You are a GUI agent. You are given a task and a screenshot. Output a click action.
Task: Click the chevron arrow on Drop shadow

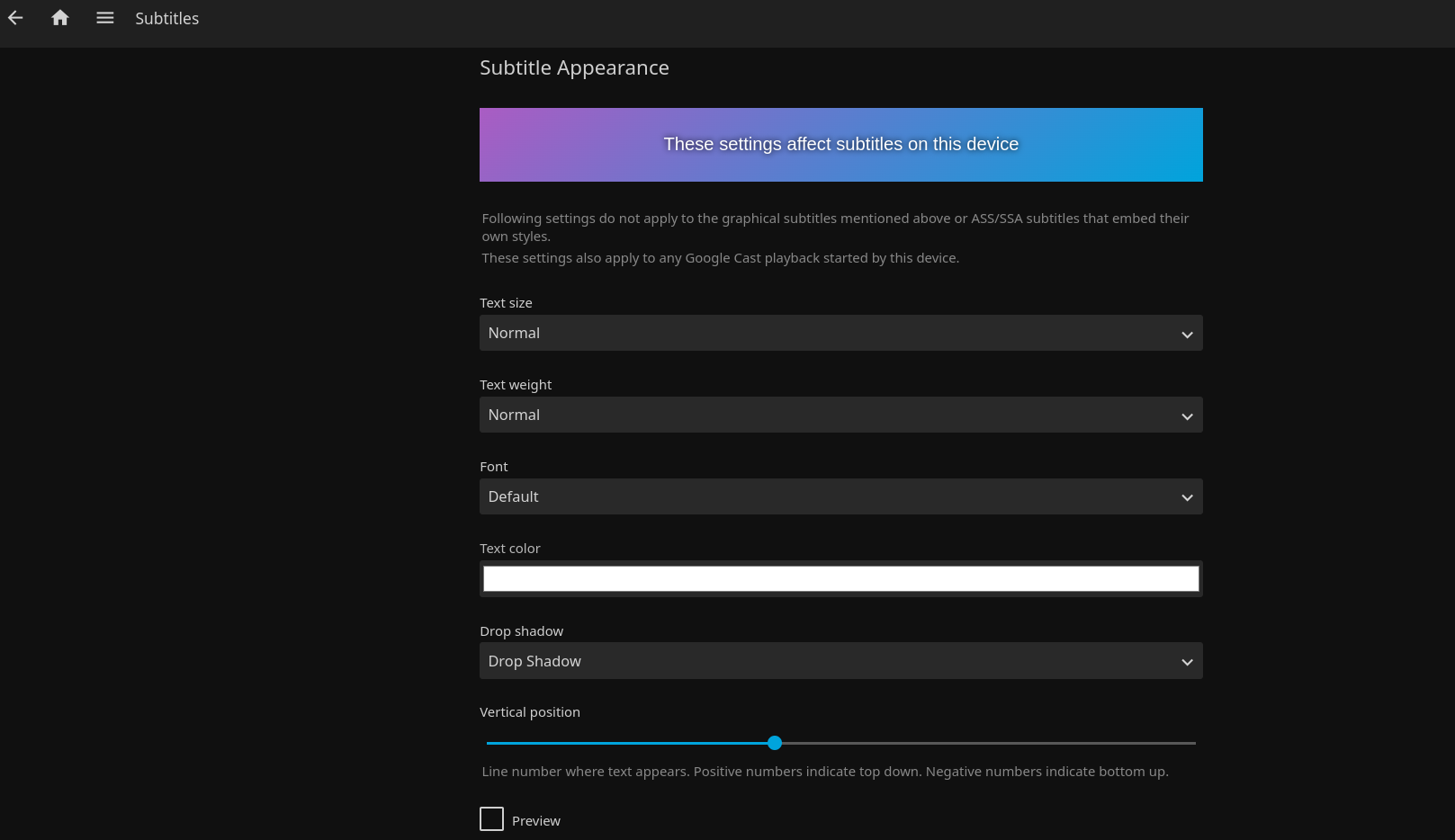click(1187, 663)
